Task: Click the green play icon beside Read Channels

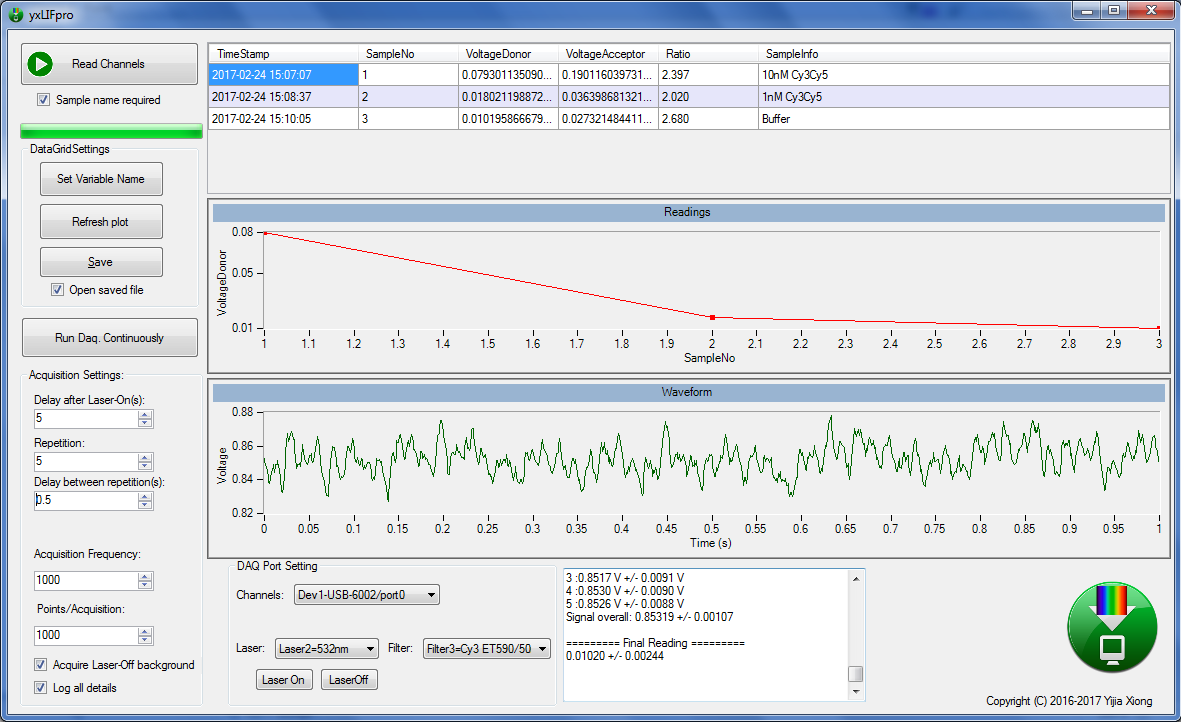Action: [x=41, y=63]
